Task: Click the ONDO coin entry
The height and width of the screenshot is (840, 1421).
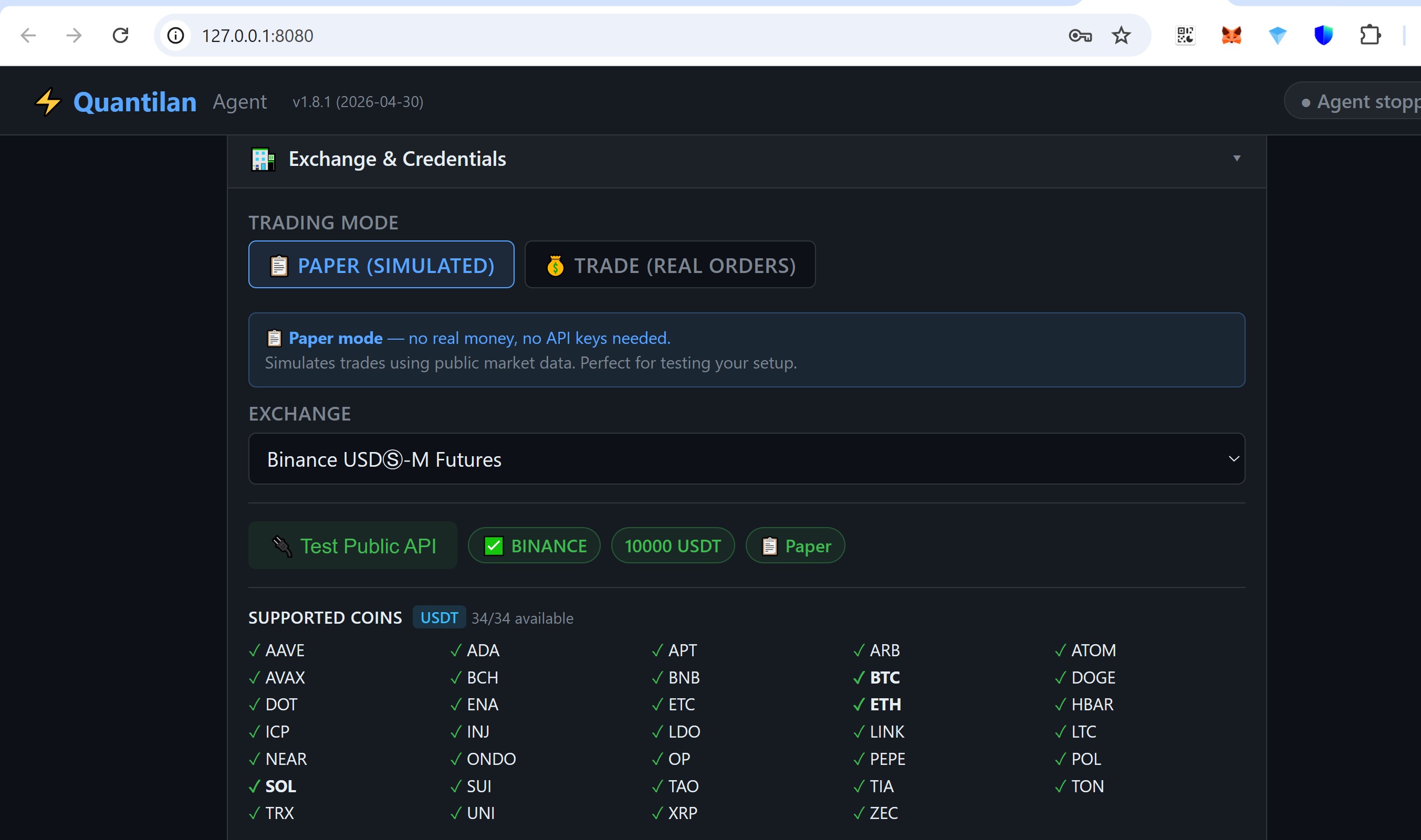Action: click(483, 759)
